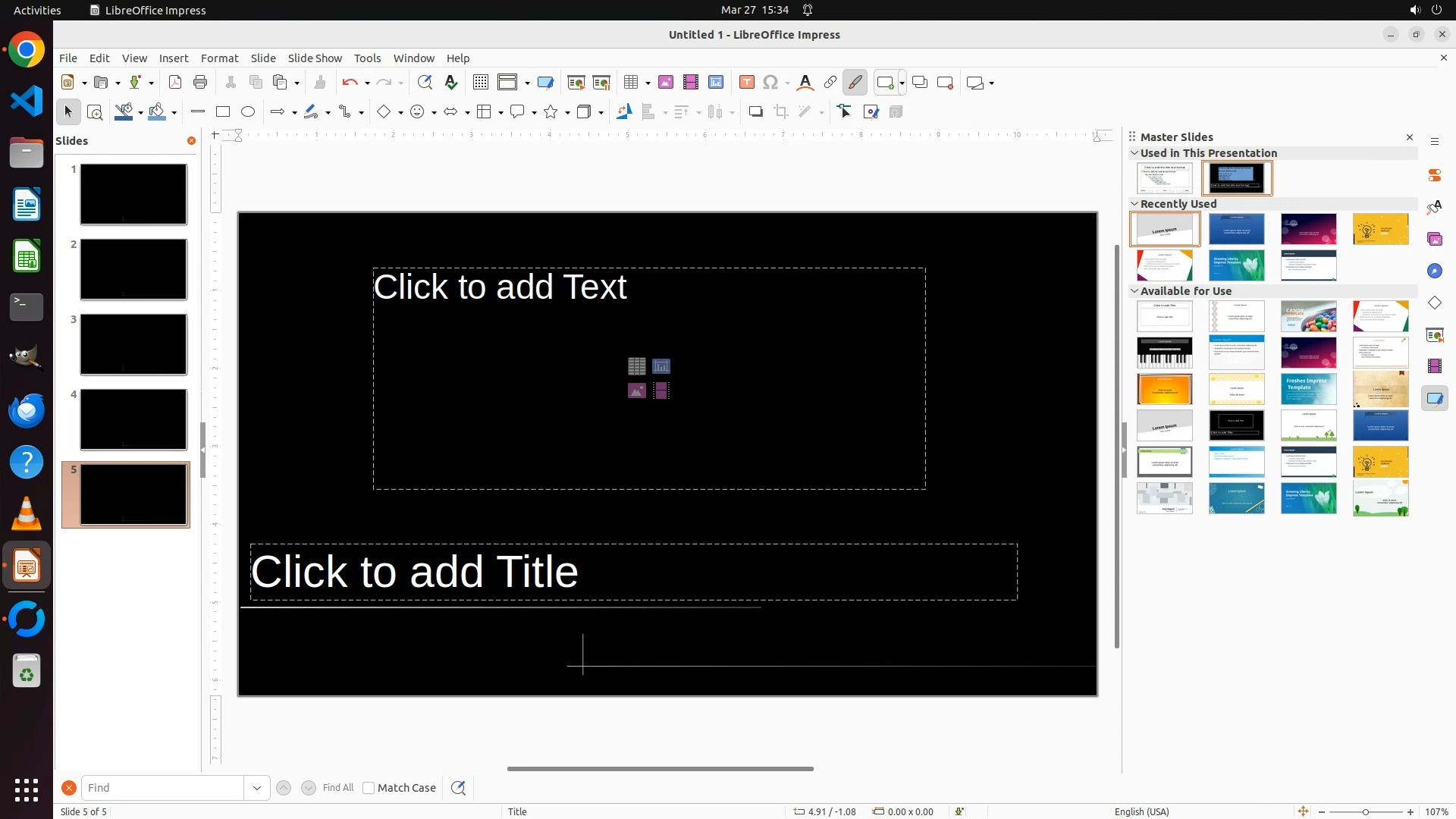Adjust the zoom slider in status bar
Screen dimensions: 1456x819
point(1366,812)
